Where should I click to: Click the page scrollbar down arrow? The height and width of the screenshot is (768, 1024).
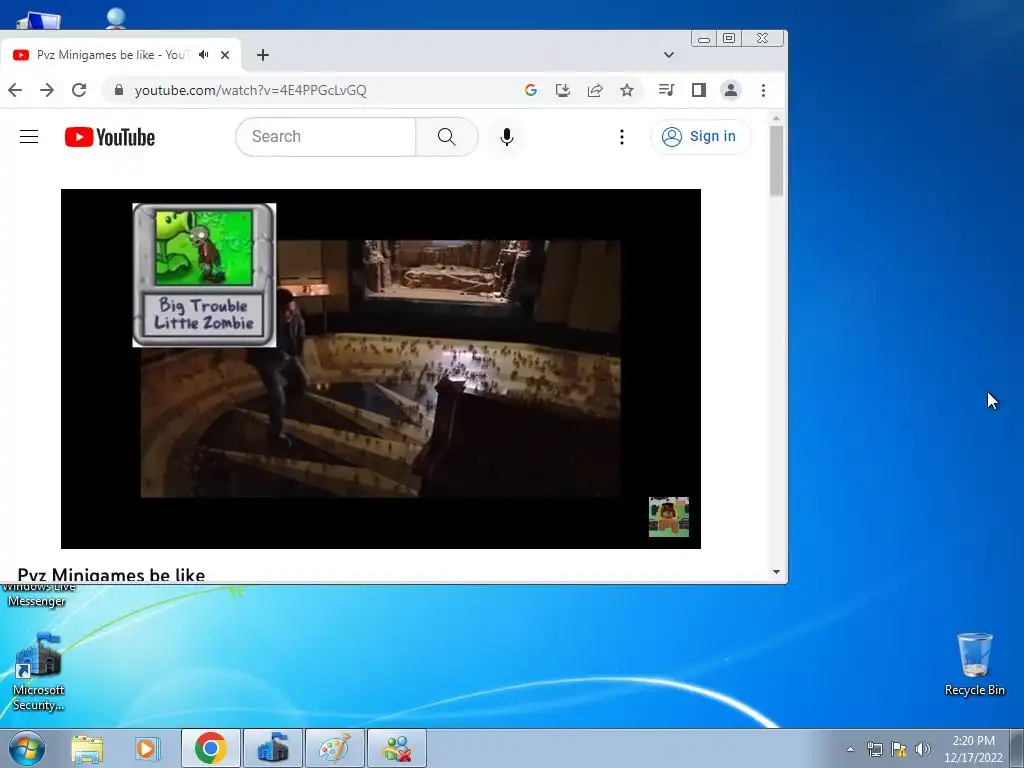pyautogui.click(x=776, y=572)
